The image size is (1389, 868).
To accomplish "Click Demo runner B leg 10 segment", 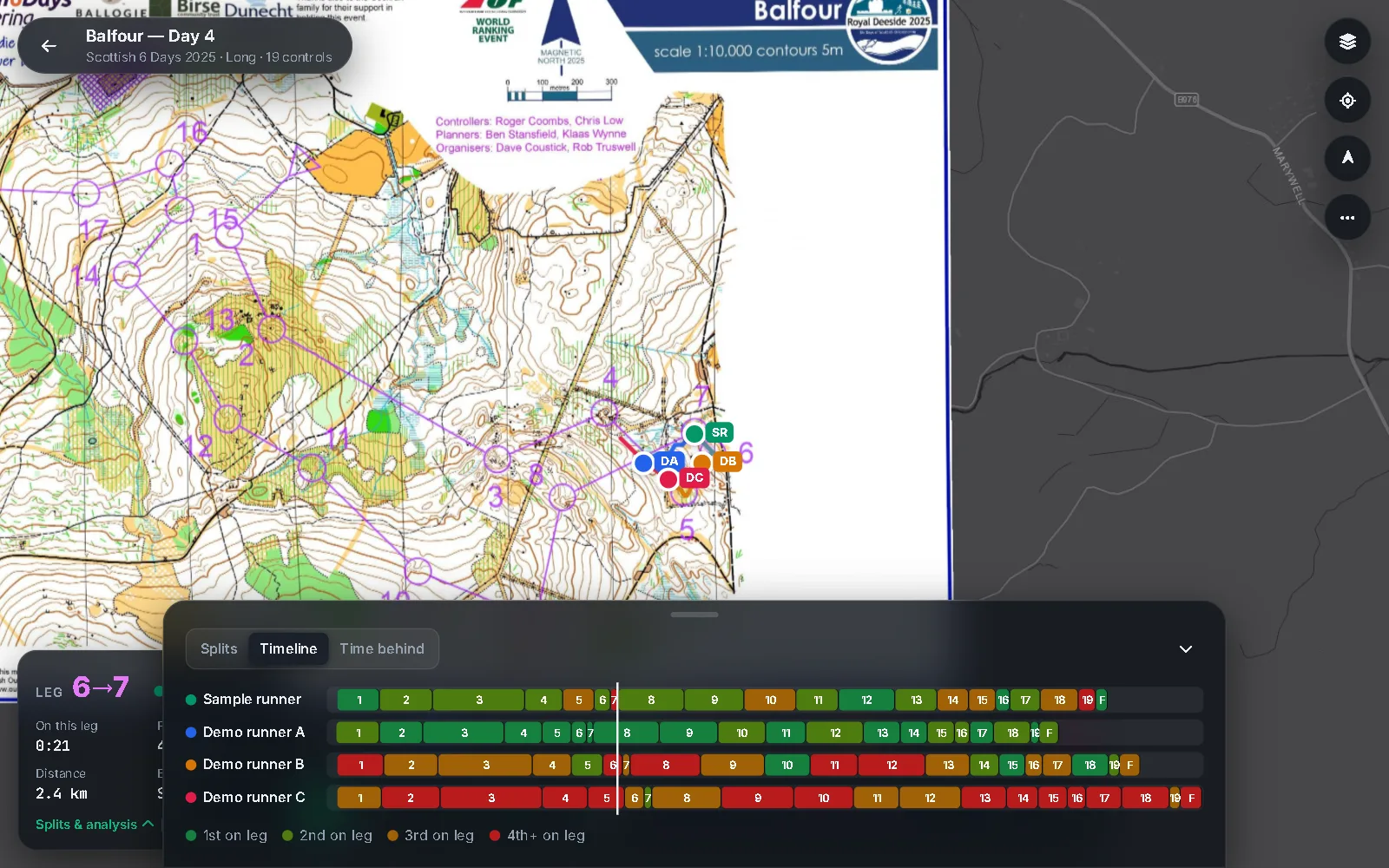I will [787, 765].
